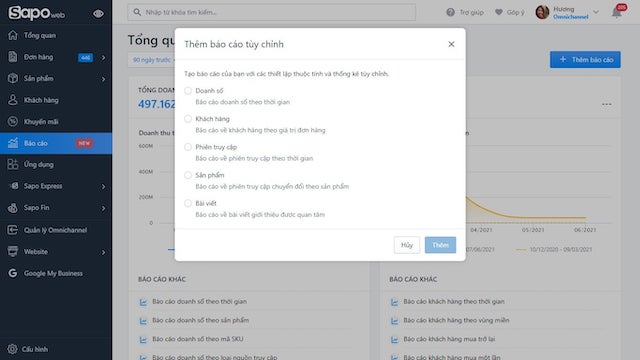Open Ứng dụng in the sidebar
The height and width of the screenshot is (360, 640).
coord(56,164)
